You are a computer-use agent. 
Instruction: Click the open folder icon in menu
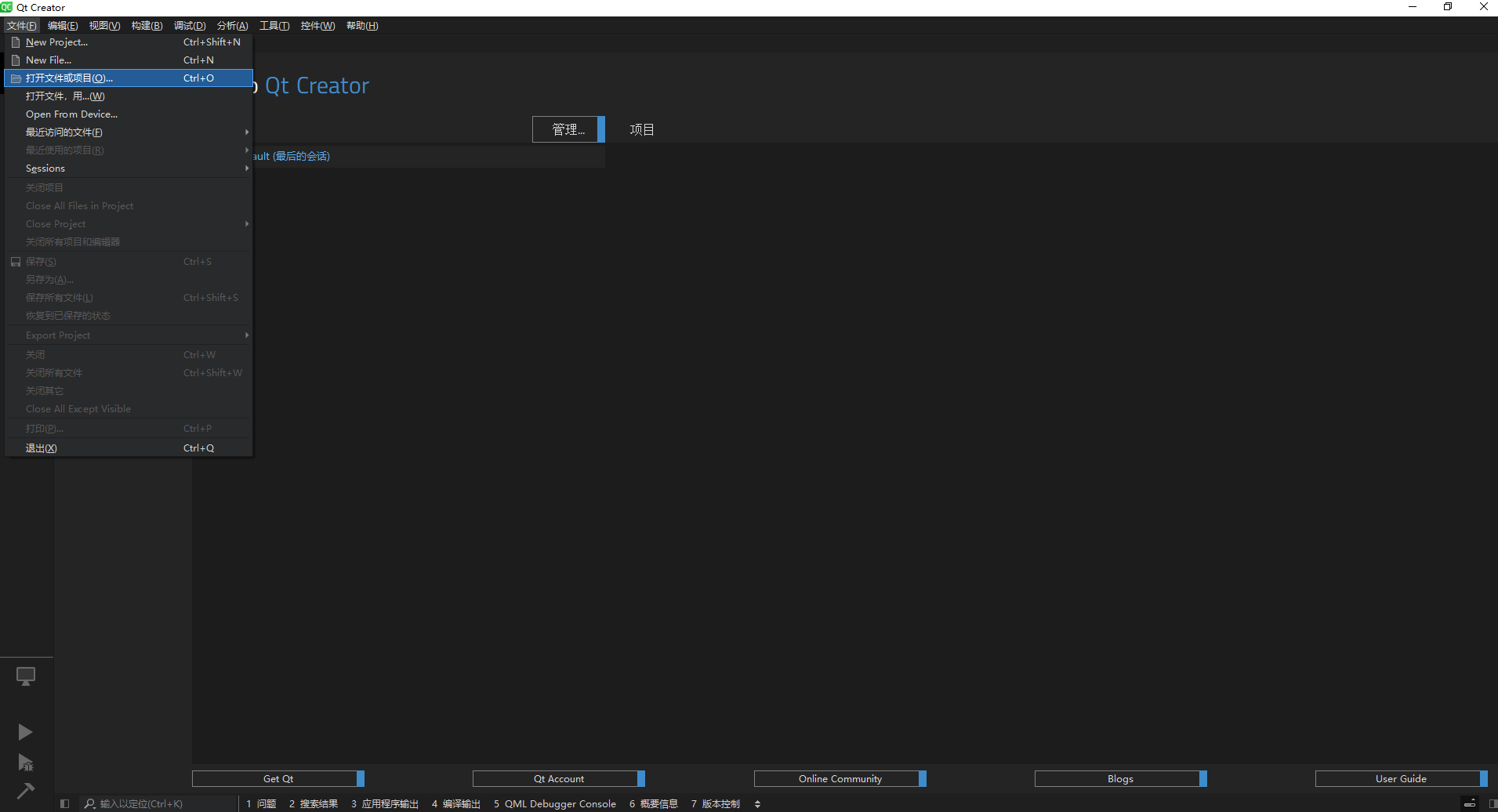16,78
